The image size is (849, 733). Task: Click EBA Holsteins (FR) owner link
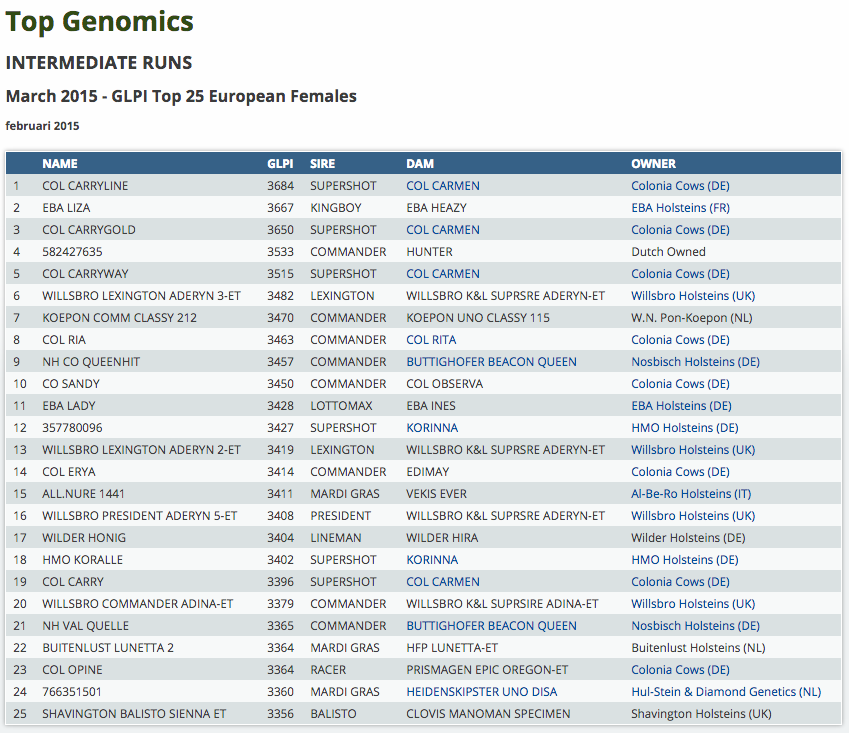click(680, 208)
